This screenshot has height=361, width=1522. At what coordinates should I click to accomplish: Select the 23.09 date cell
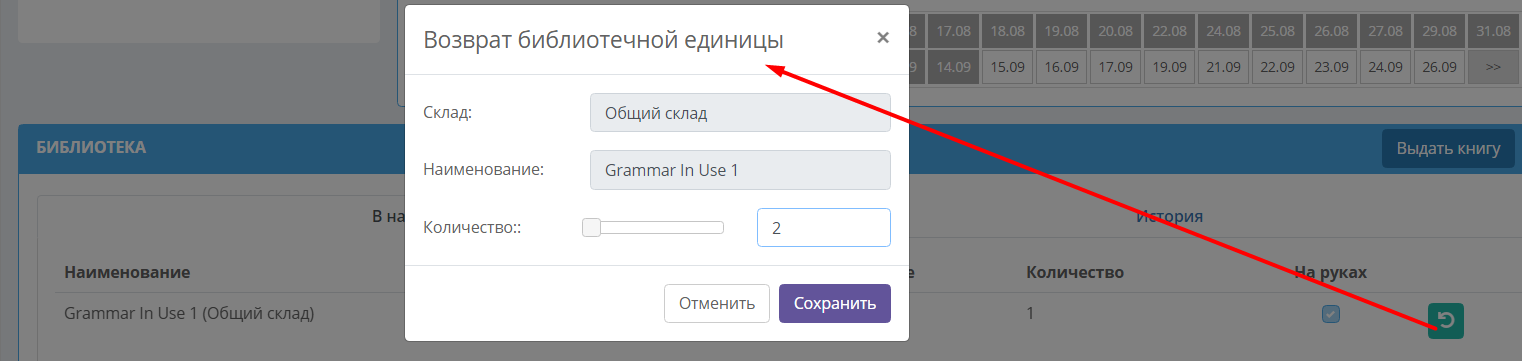(x=1332, y=67)
